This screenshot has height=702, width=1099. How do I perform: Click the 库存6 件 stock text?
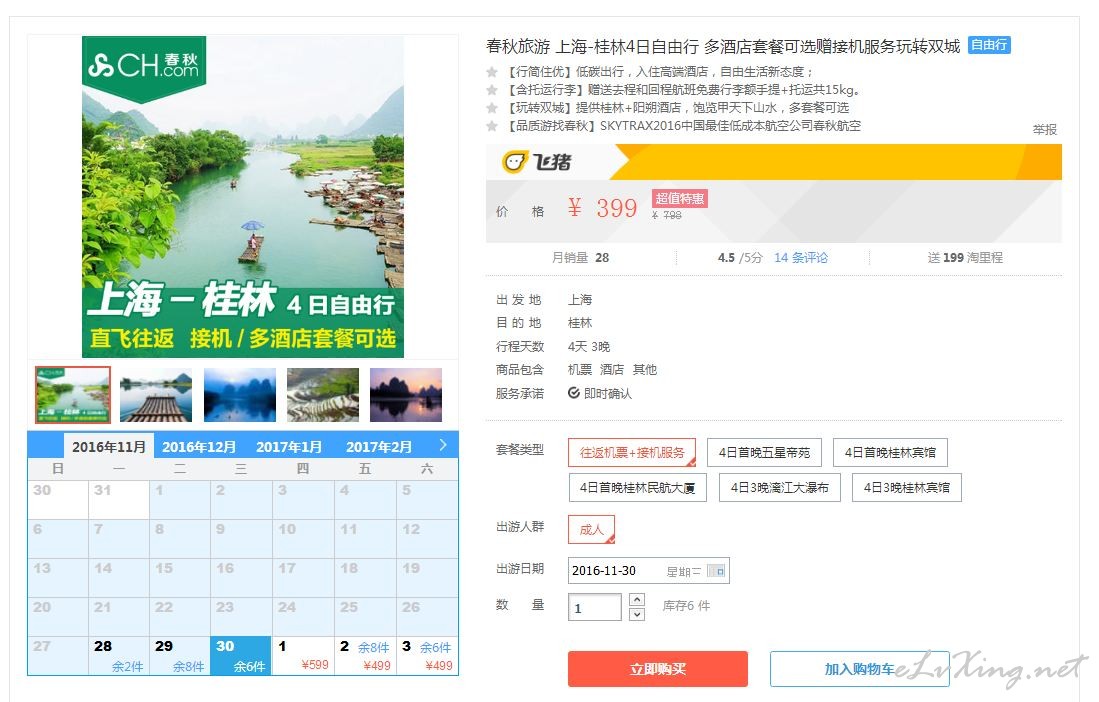[x=686, y=606]
